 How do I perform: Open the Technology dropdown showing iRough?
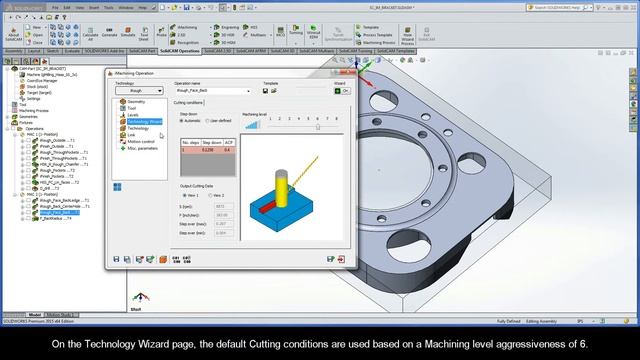pyautogui.click(x=139, y=91)
